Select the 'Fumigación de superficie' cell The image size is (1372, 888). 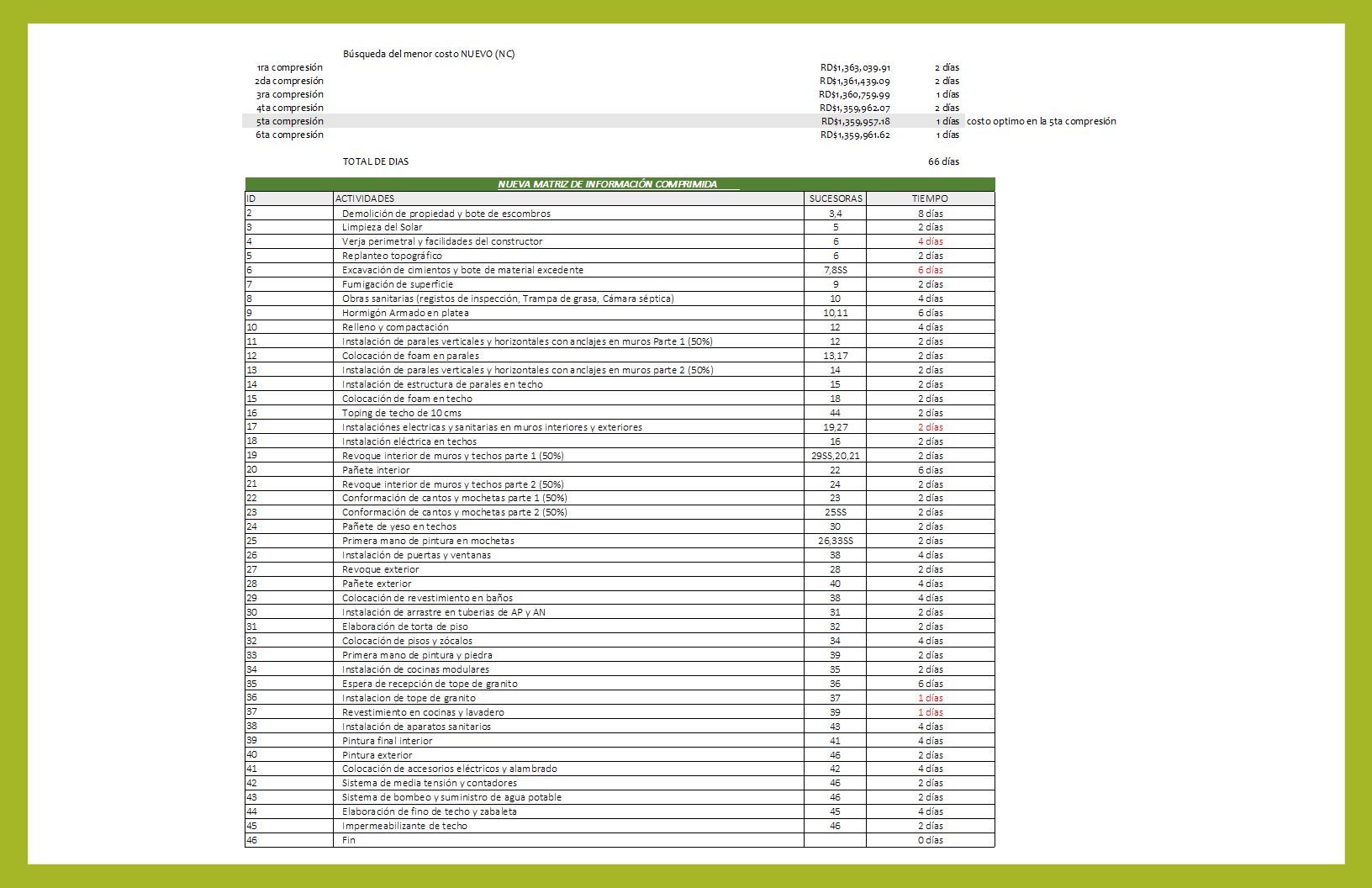pos(568,284)
